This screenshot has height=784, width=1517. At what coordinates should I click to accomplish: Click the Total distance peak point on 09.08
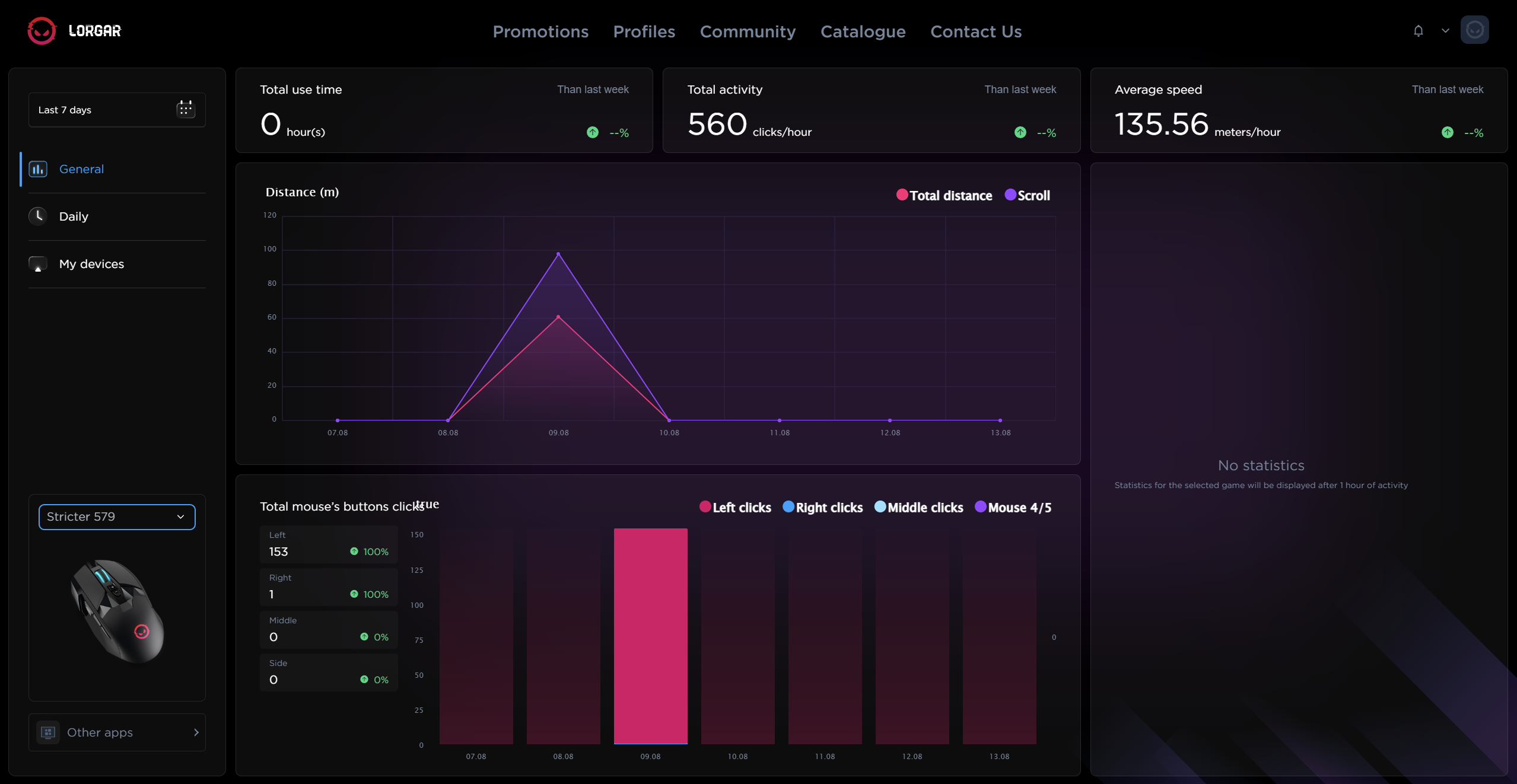coord(558,317)
